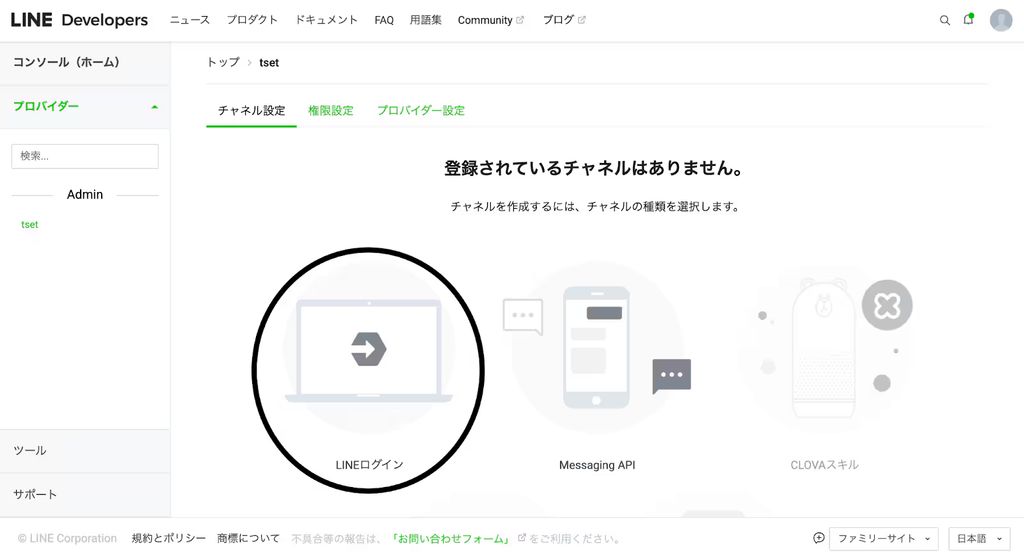Viewport: 1024px width, 560px height.
Task: Click the ブログ external link icon
Action: coord(582,20)
